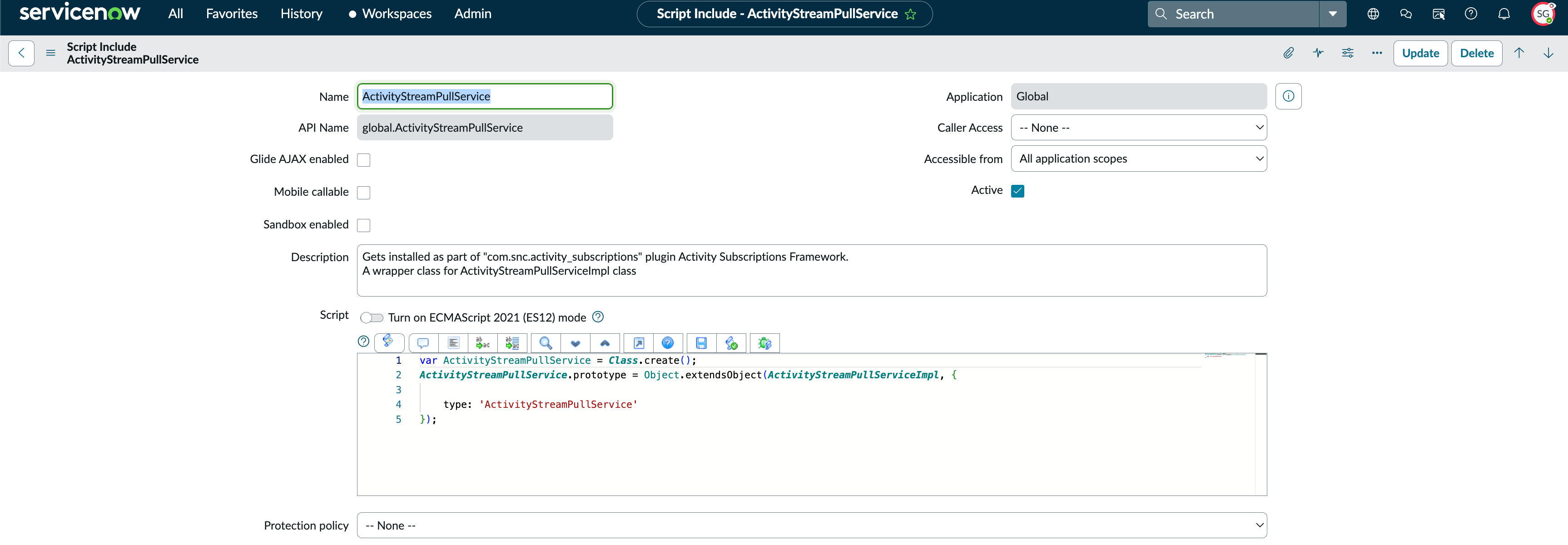The height and width of the screenshot is (545, 1568).
Task: Open the sidebar discussions chat icon
Action: [1406, 14]
